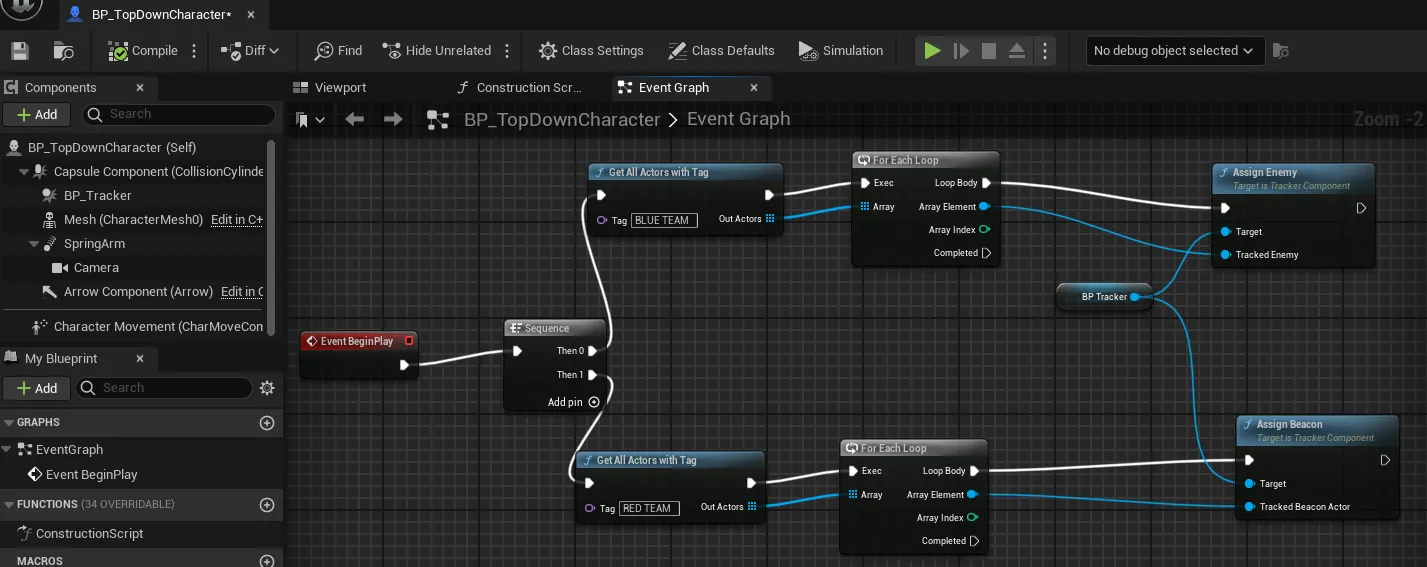
Task: Click the BLUE TEAM tag input field
Action: (665, 220)
